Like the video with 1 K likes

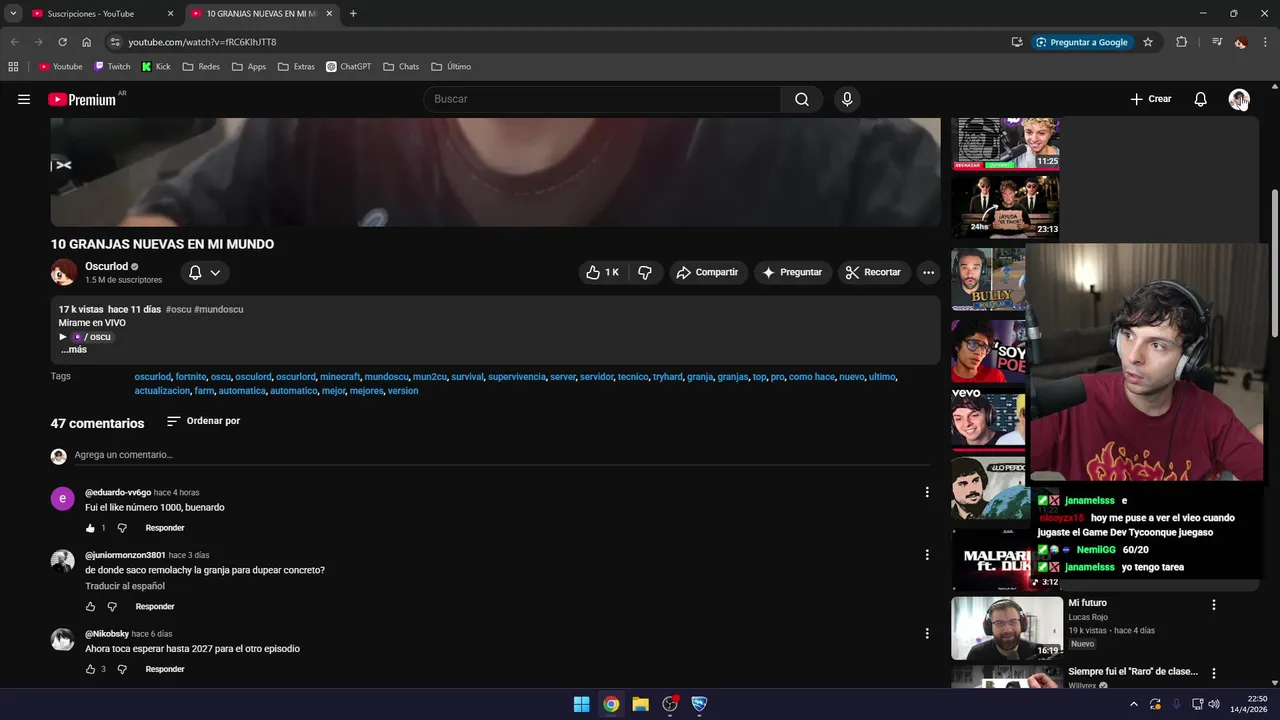(603, 272)
